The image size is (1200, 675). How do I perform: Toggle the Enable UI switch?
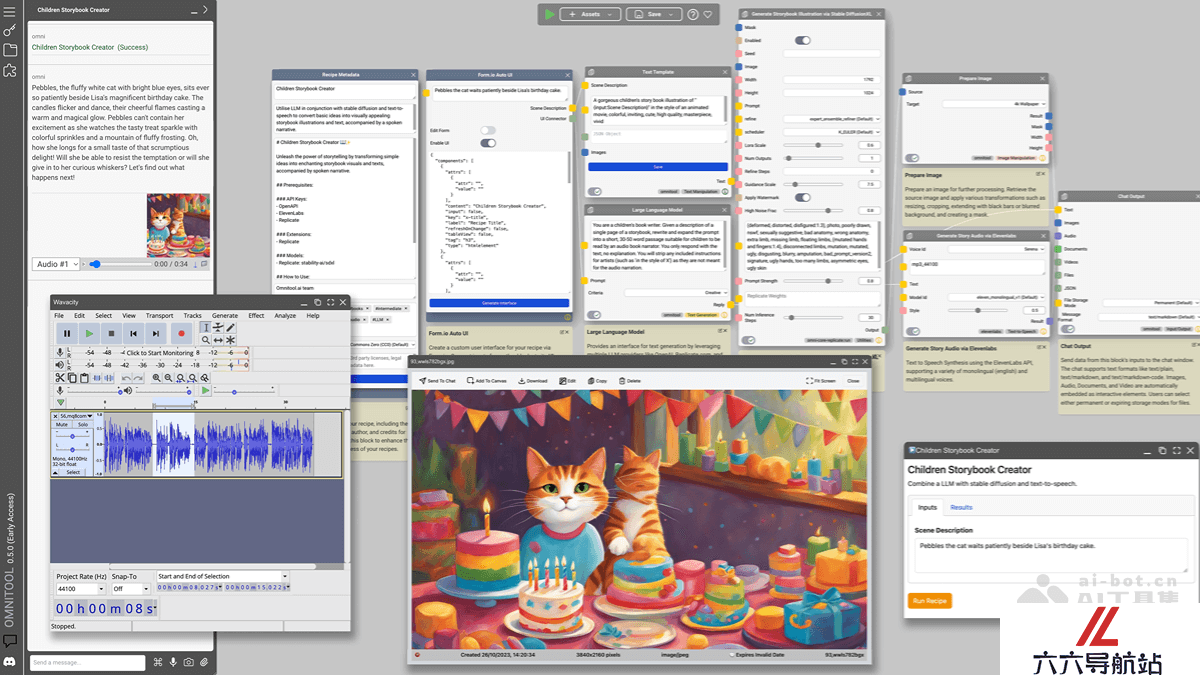click(488, 143)
